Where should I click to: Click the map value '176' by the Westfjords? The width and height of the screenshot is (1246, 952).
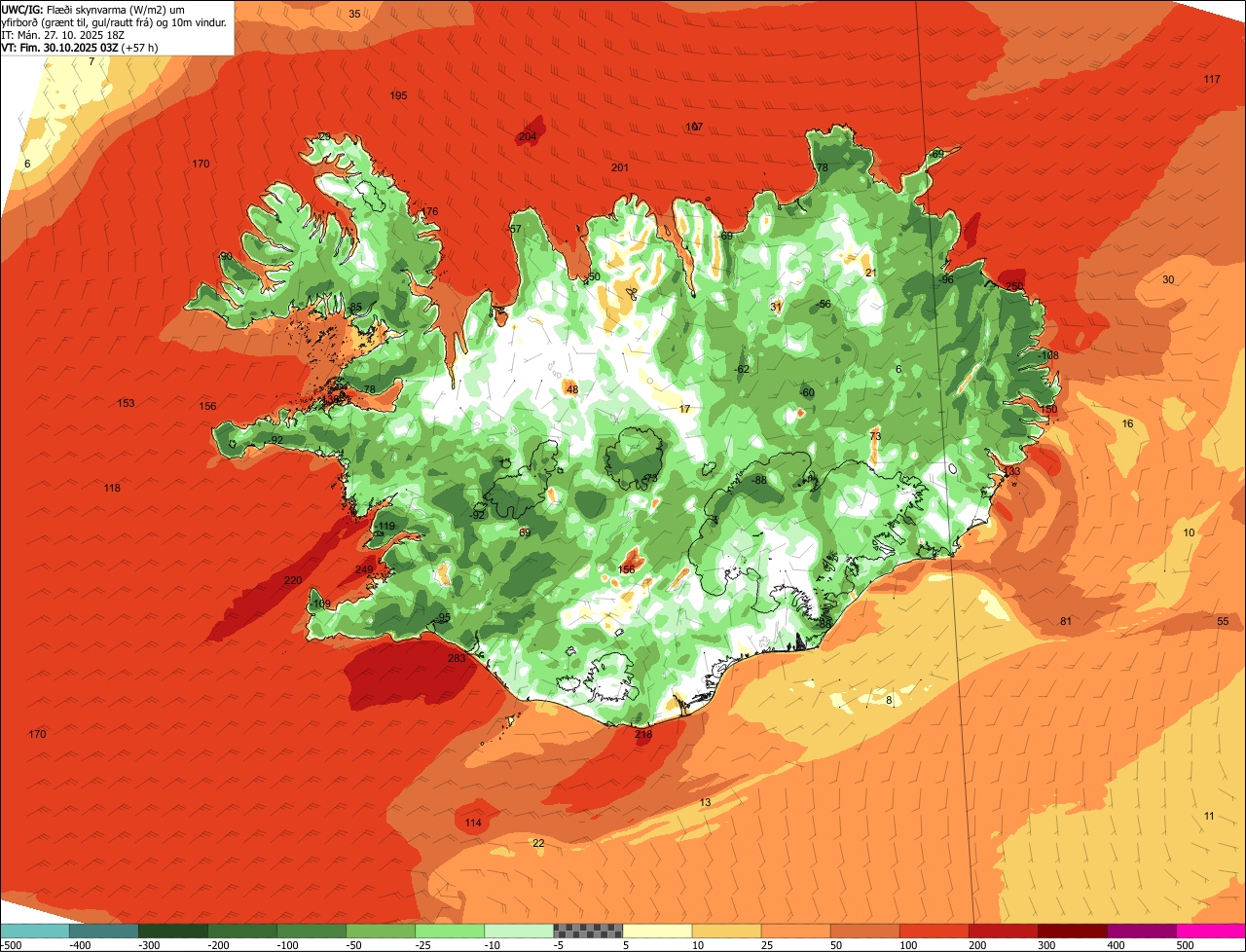coord(429,212)
